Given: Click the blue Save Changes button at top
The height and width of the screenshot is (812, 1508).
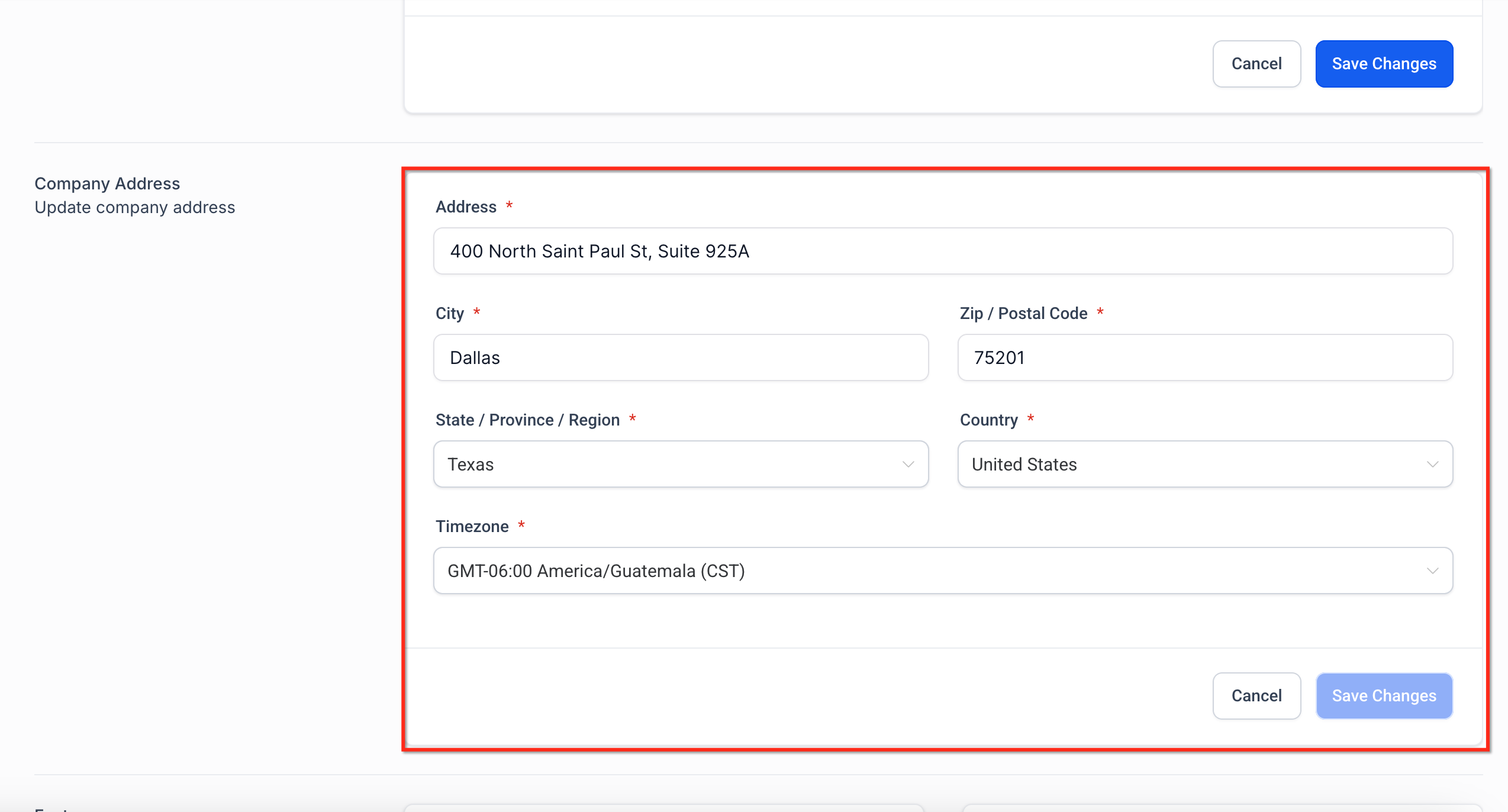Looking at the screenshot, I should tap(1384, 63).
